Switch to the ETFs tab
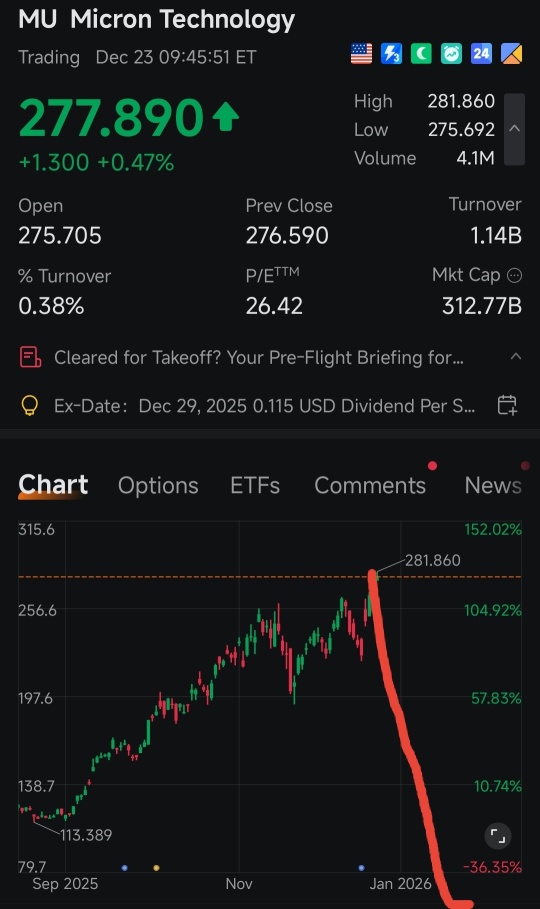This screenshot has height=909, width=540. tap(255, 485)
